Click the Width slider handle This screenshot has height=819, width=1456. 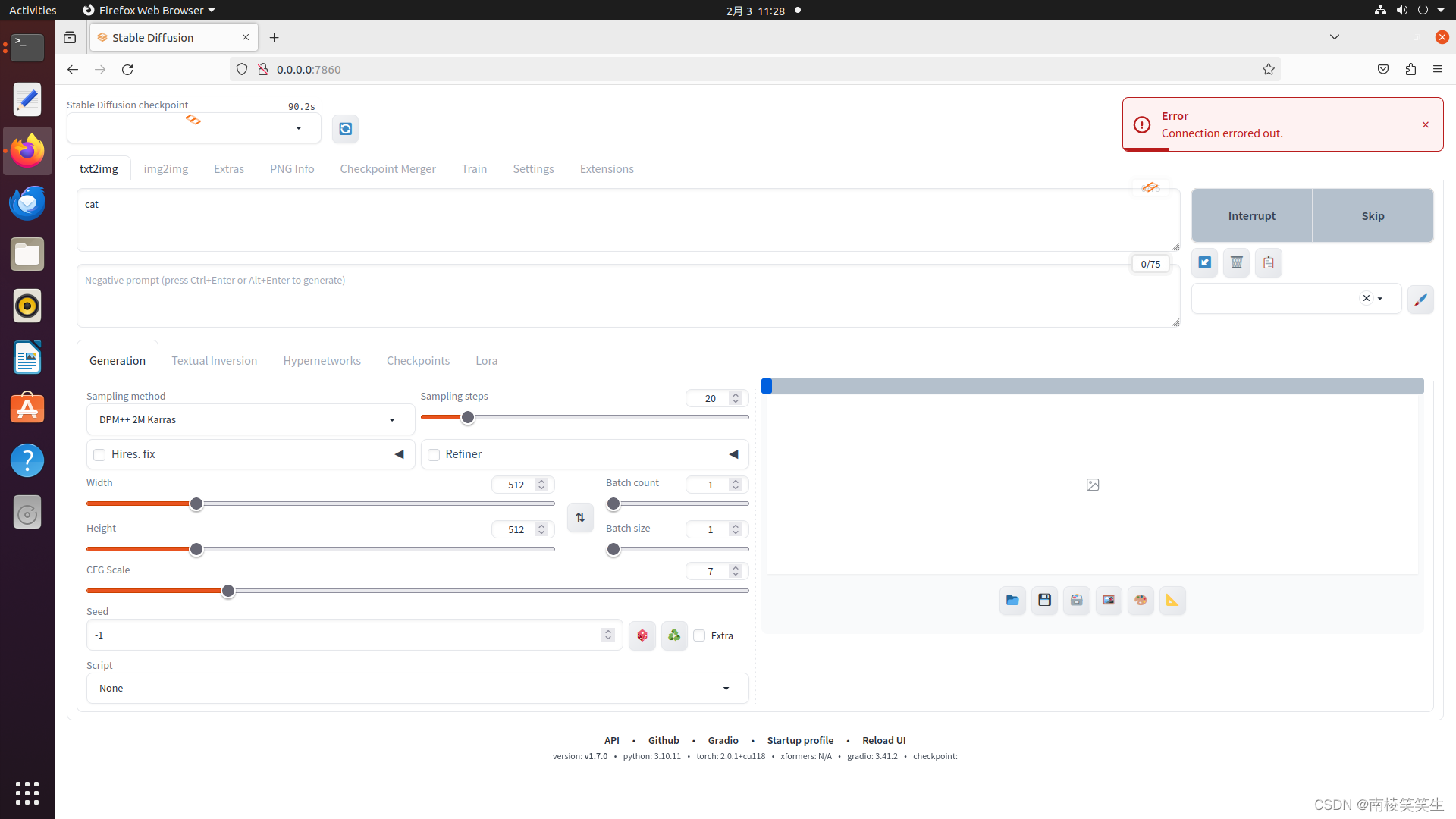196,504
